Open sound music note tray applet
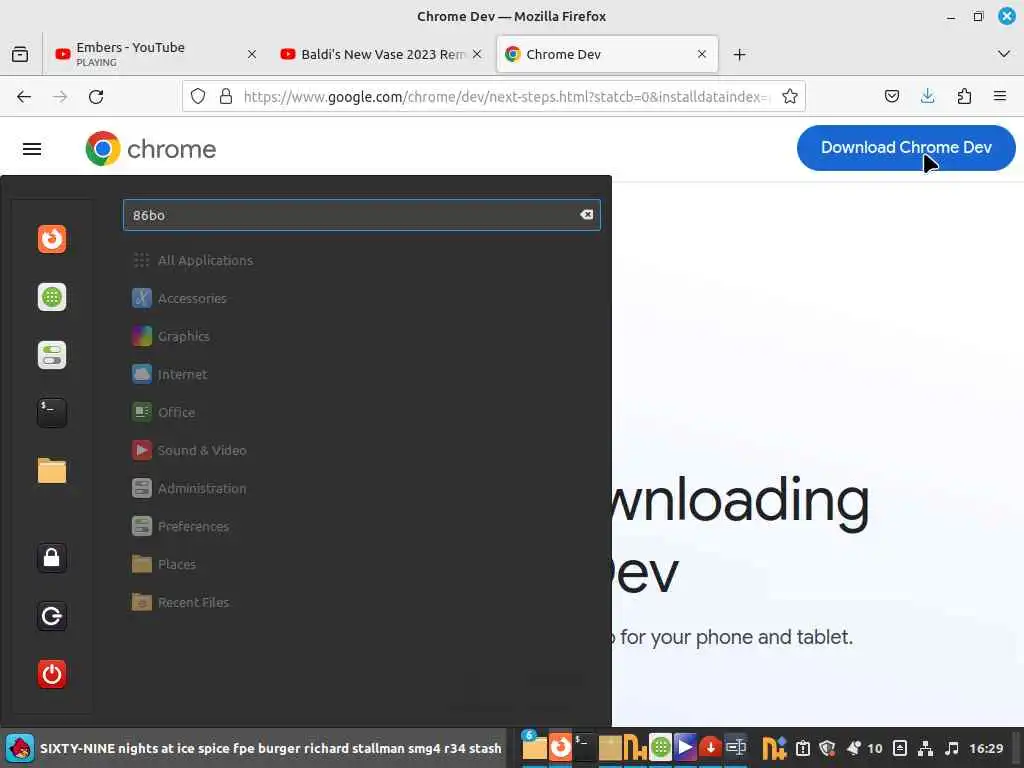Image resolution: width=1024 pixels, height=768 pixels. pos(952,748)
